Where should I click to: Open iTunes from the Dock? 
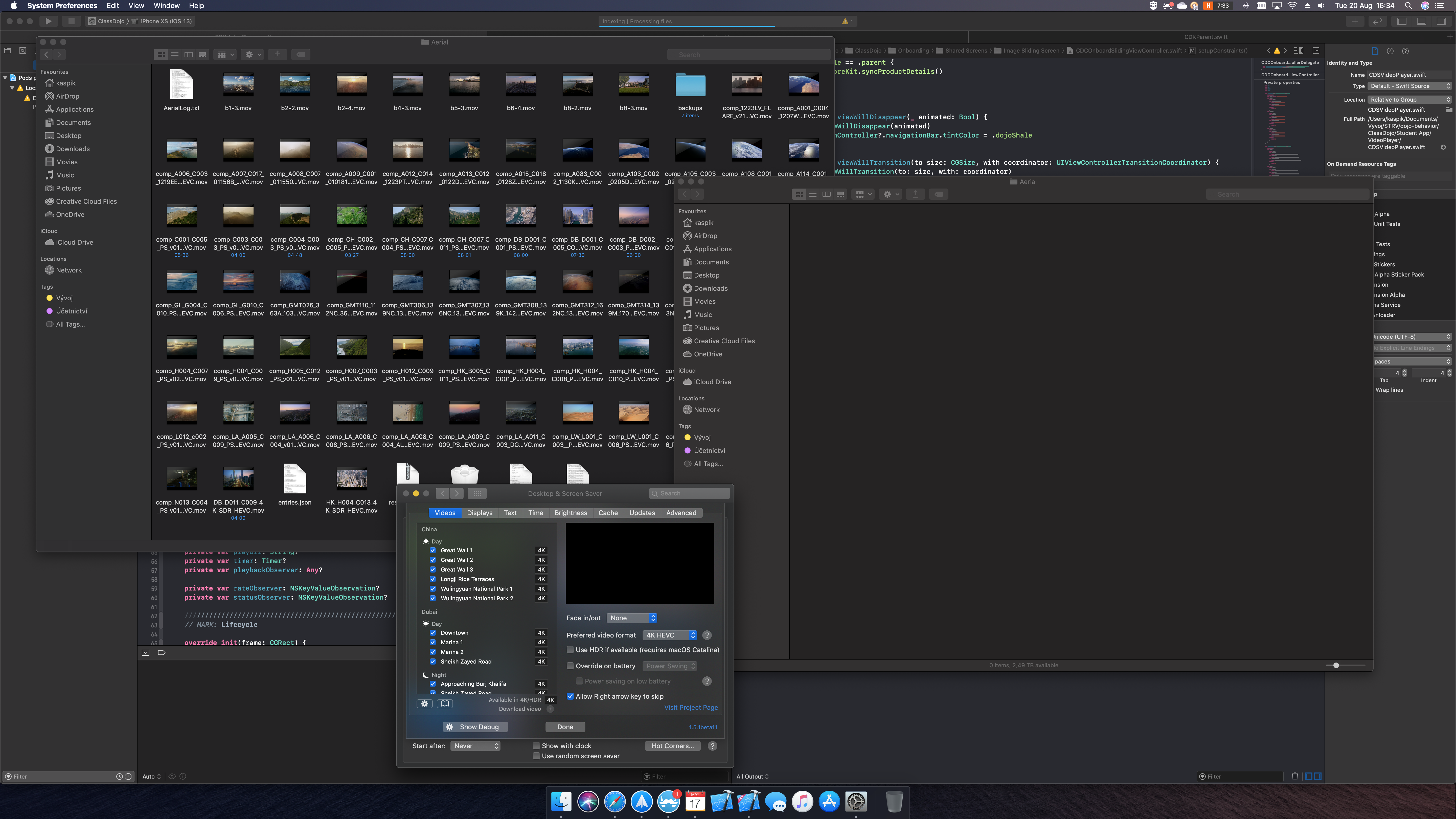(x=802, y=802)
